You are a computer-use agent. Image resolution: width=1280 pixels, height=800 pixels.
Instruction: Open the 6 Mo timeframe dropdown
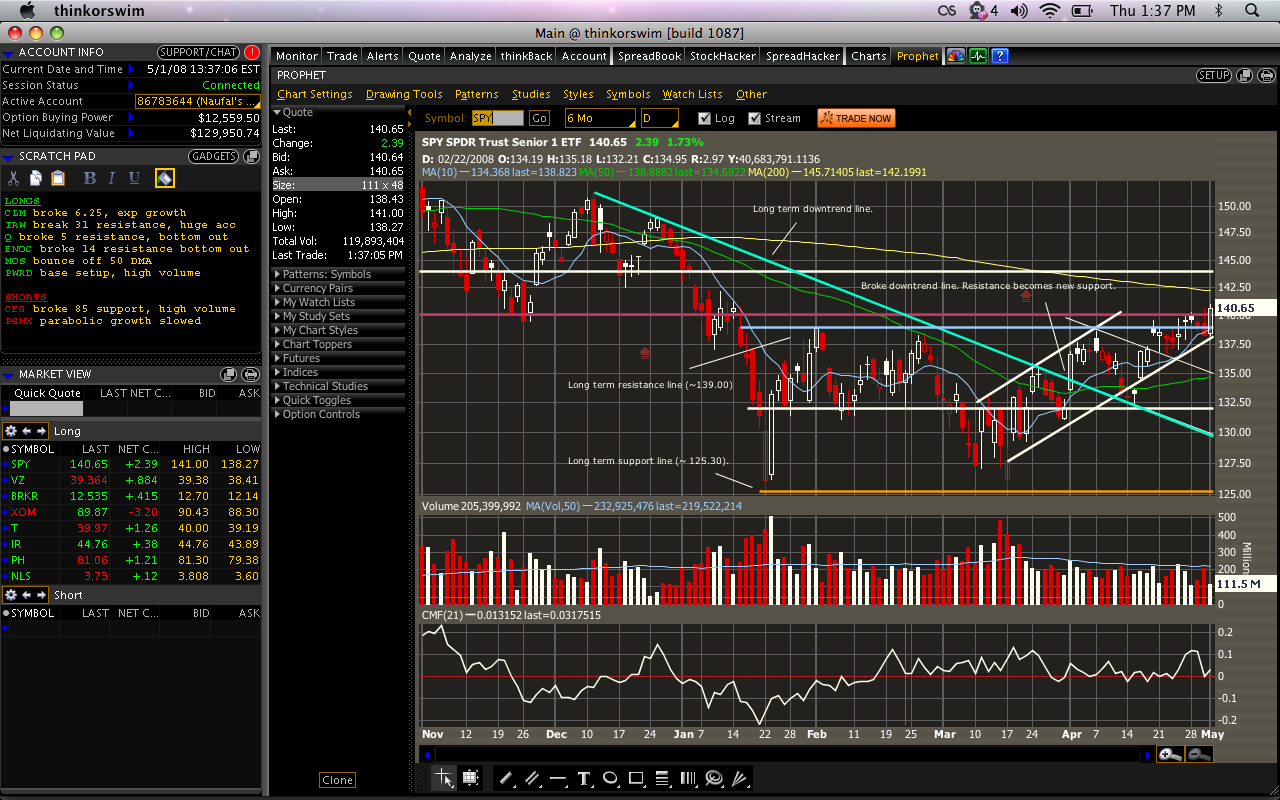(599, 118)
